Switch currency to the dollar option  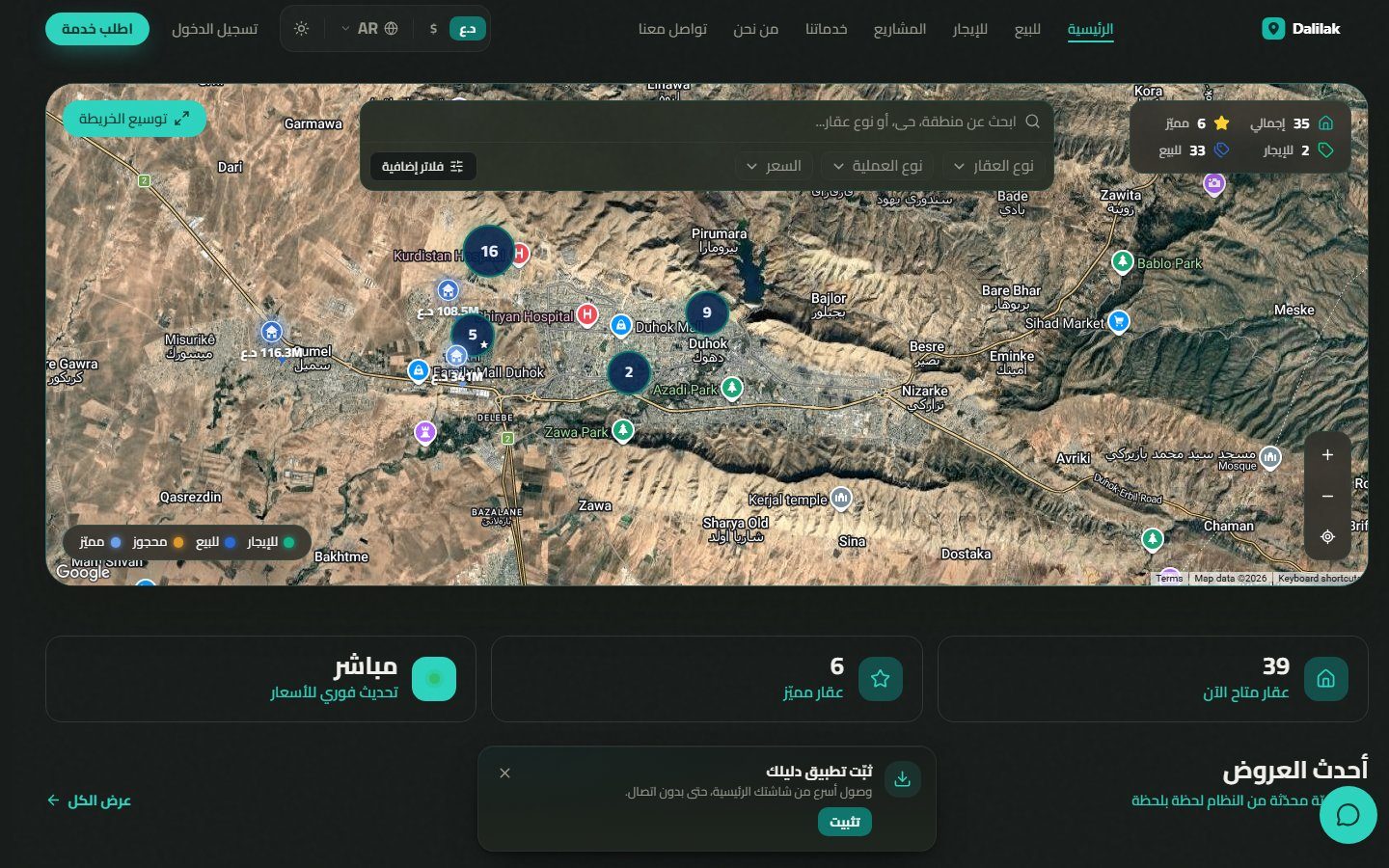pos(433,29)
